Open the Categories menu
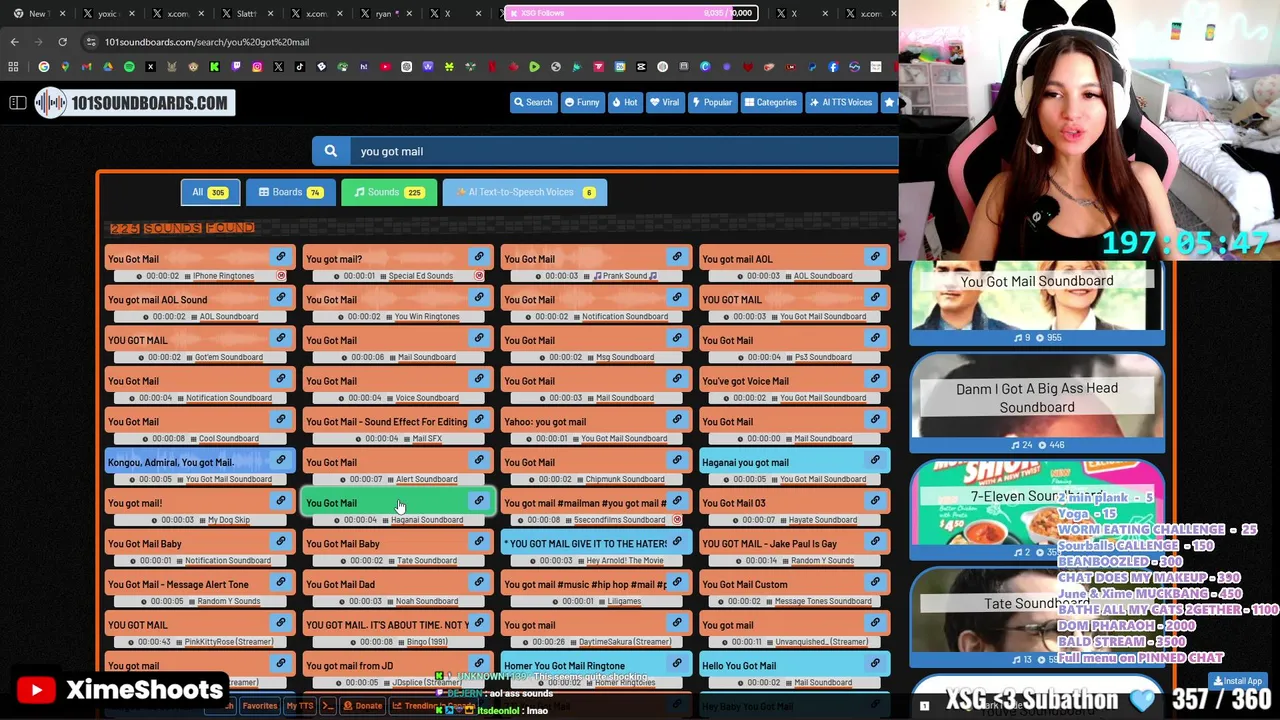Viewport: 1280px width, 720px height. [x=771, y=102]
